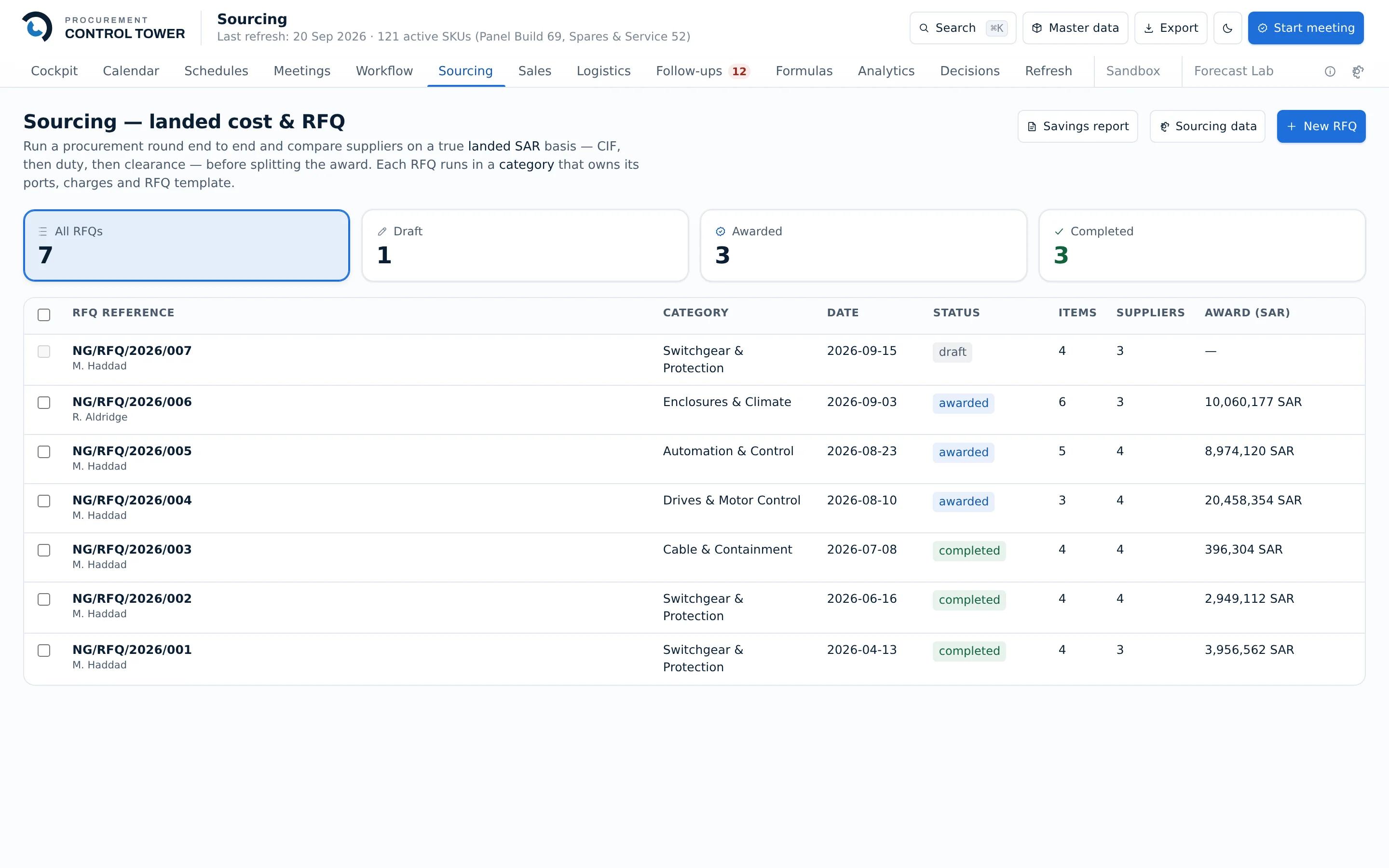Click the Search field

click(x=963, y=28)
